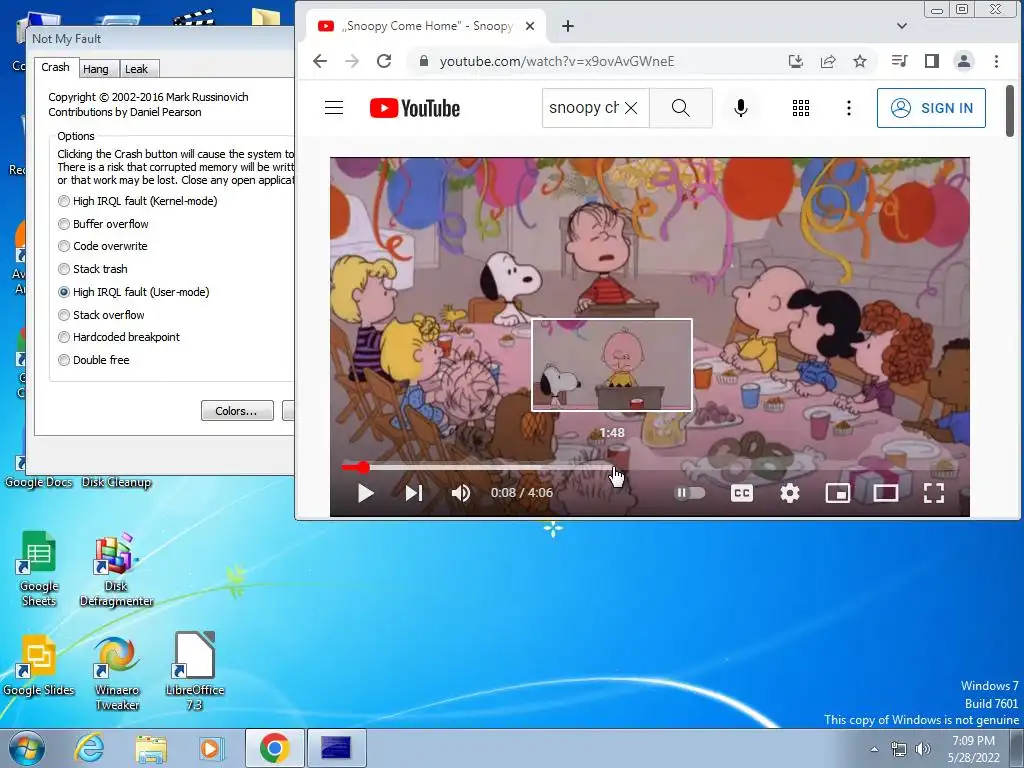Launch Internet Explorer from taskbar
Viewport: 1024px width, 768px height.
point(89,748)
